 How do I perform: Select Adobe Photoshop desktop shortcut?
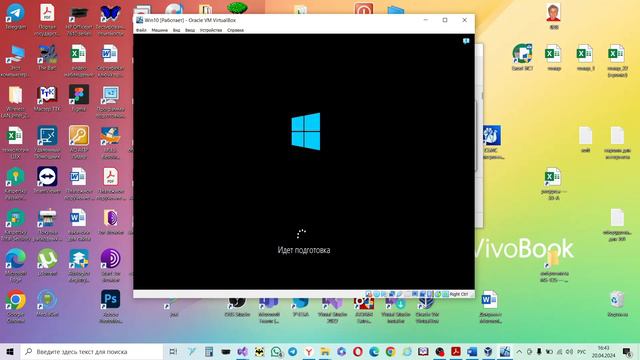pyautogui.click(x=111, y=307)
